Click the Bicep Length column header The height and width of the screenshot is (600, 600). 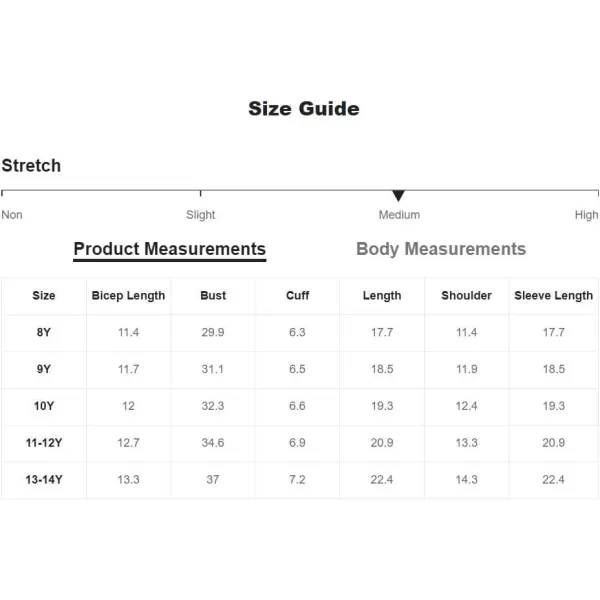(x=128, y=296)
